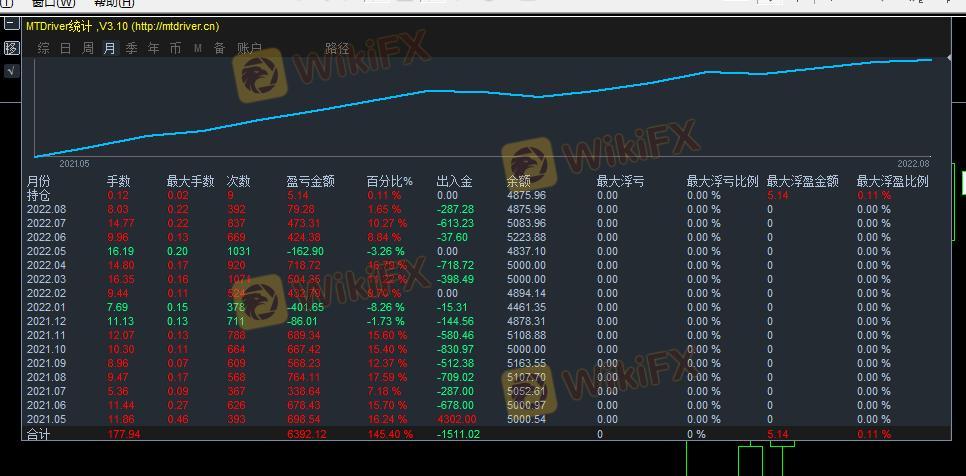Open the 帮助(H) help menu

click(113, 3)
